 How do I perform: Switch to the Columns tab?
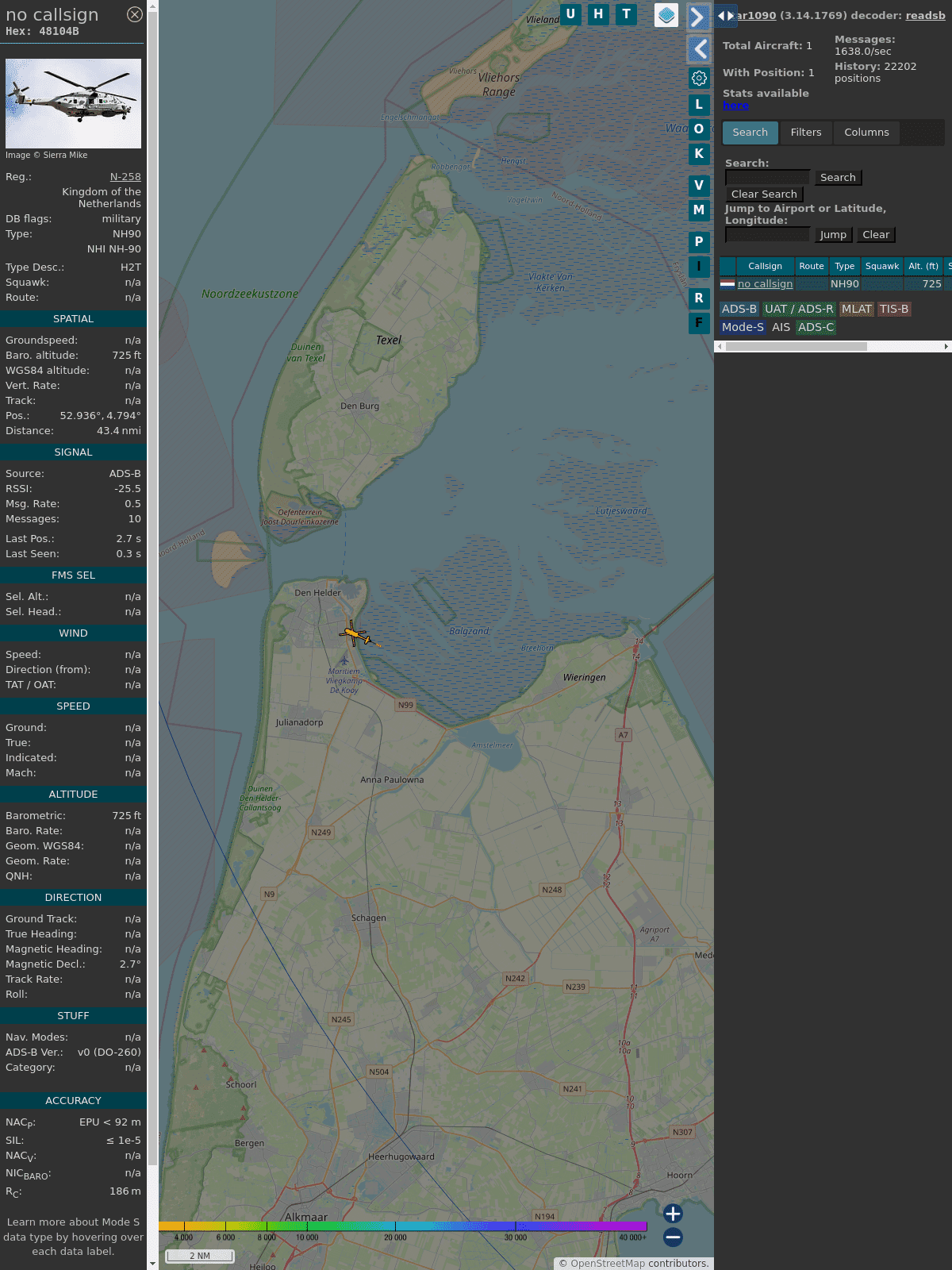(866, 133)
